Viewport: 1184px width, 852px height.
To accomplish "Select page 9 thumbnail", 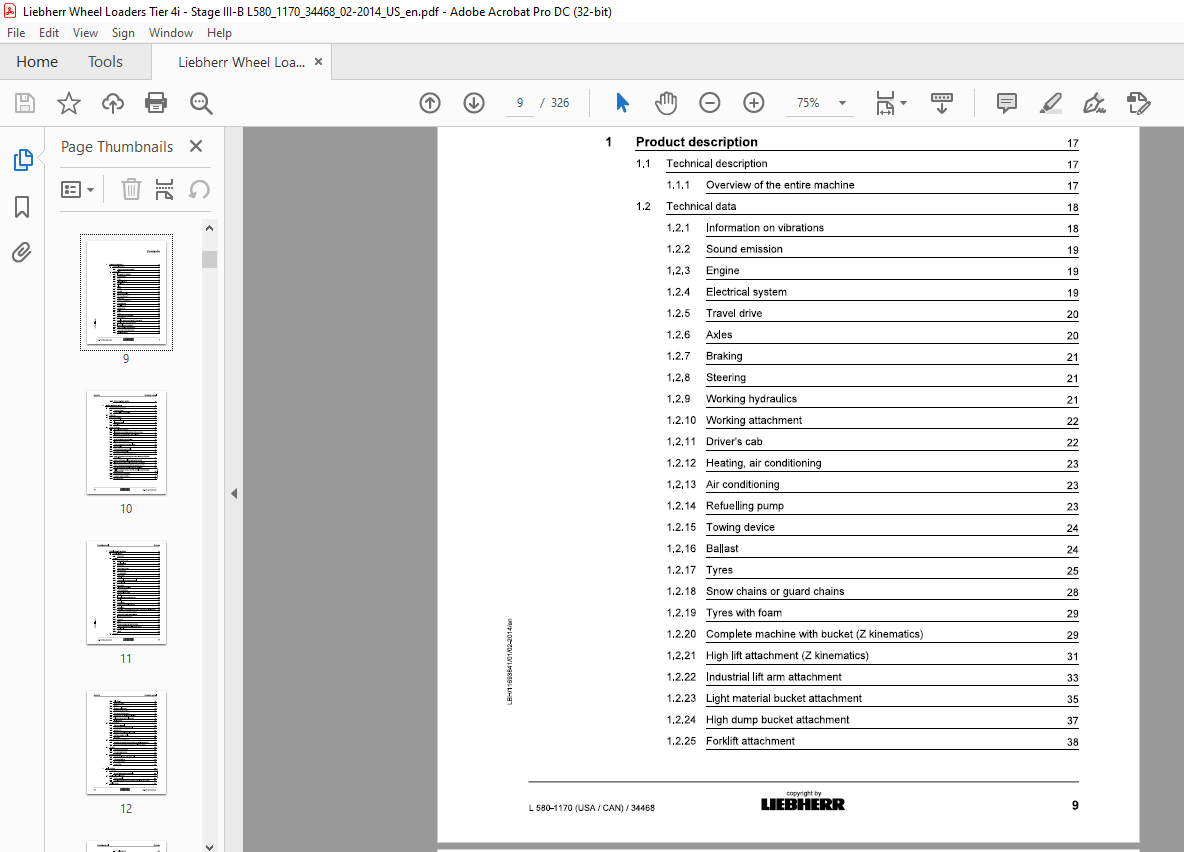I will tap(126, 292).
